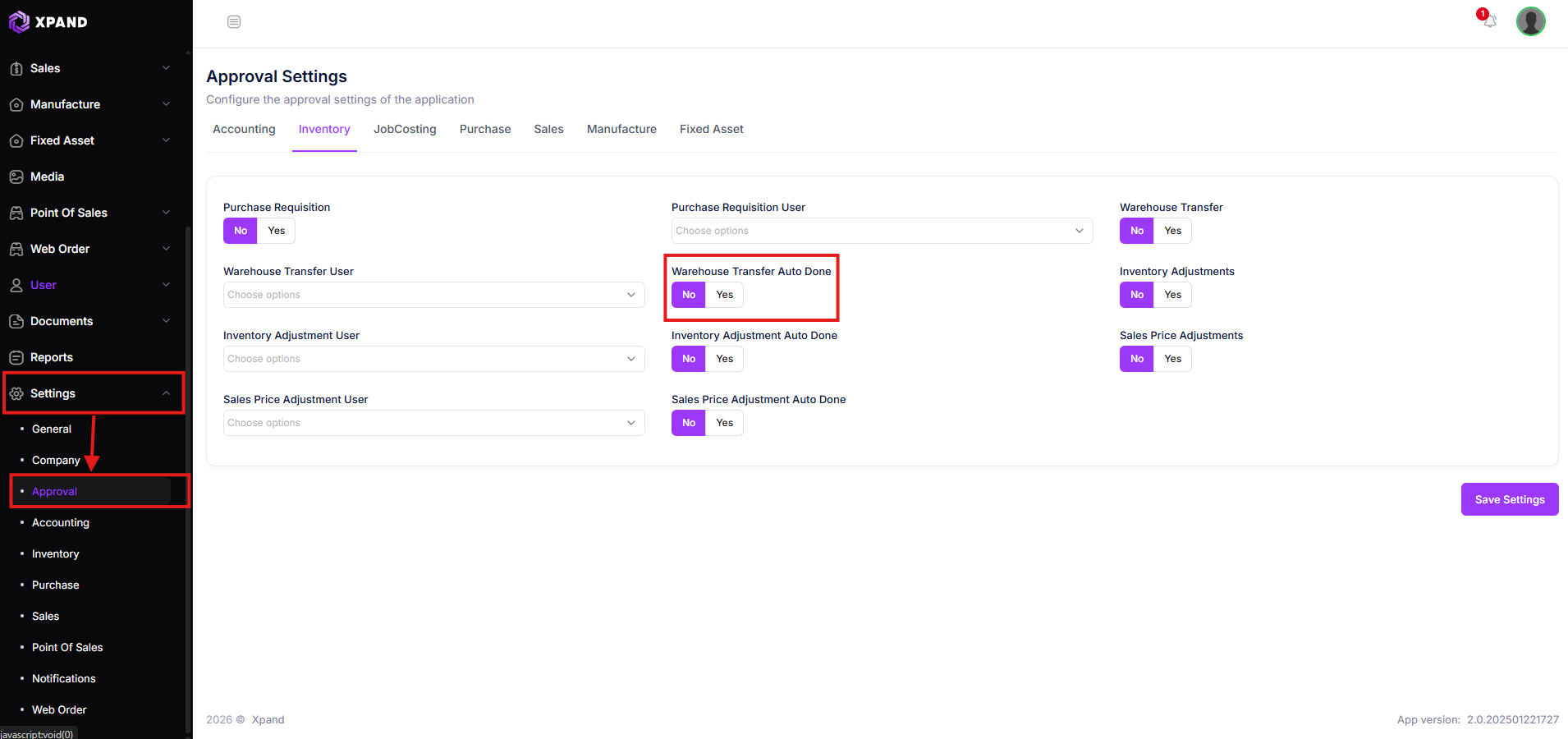1568x739 pixels.
Task: Click the Save Settings button
Action: pyautogui.click(x=1510, y=499)
